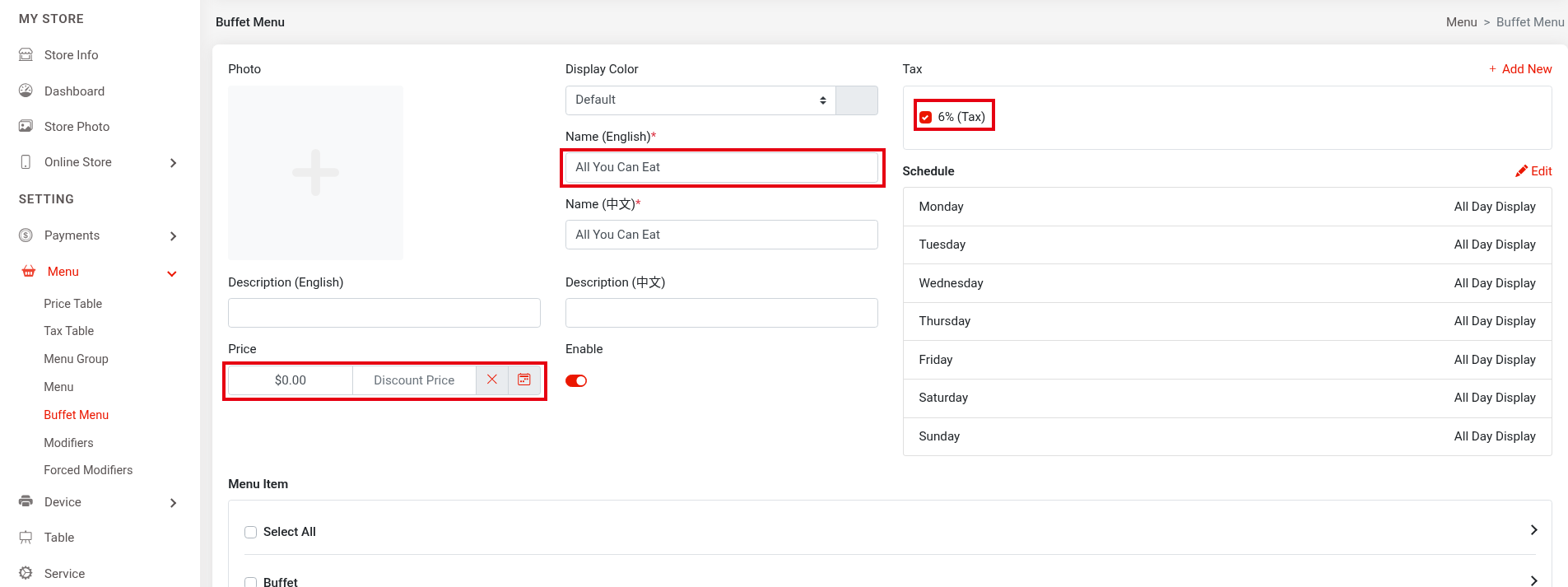Click the Wednesday schedule row
The image size is (1568, 587).
pos(1227,283)
